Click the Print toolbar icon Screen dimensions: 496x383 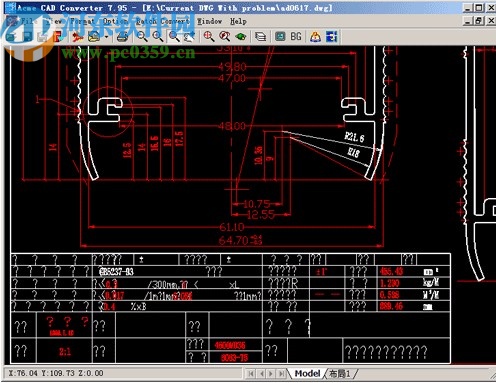(x=122, y=37)
